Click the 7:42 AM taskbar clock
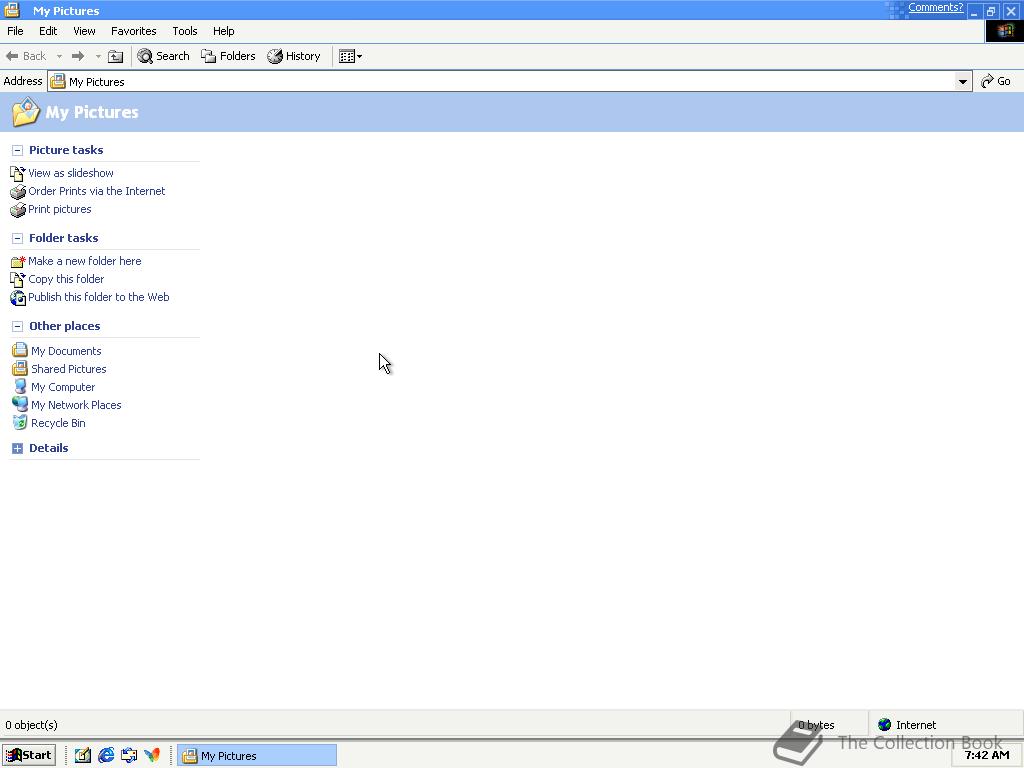The width and height of the screenshot is (1024, 768). (987, 755)
